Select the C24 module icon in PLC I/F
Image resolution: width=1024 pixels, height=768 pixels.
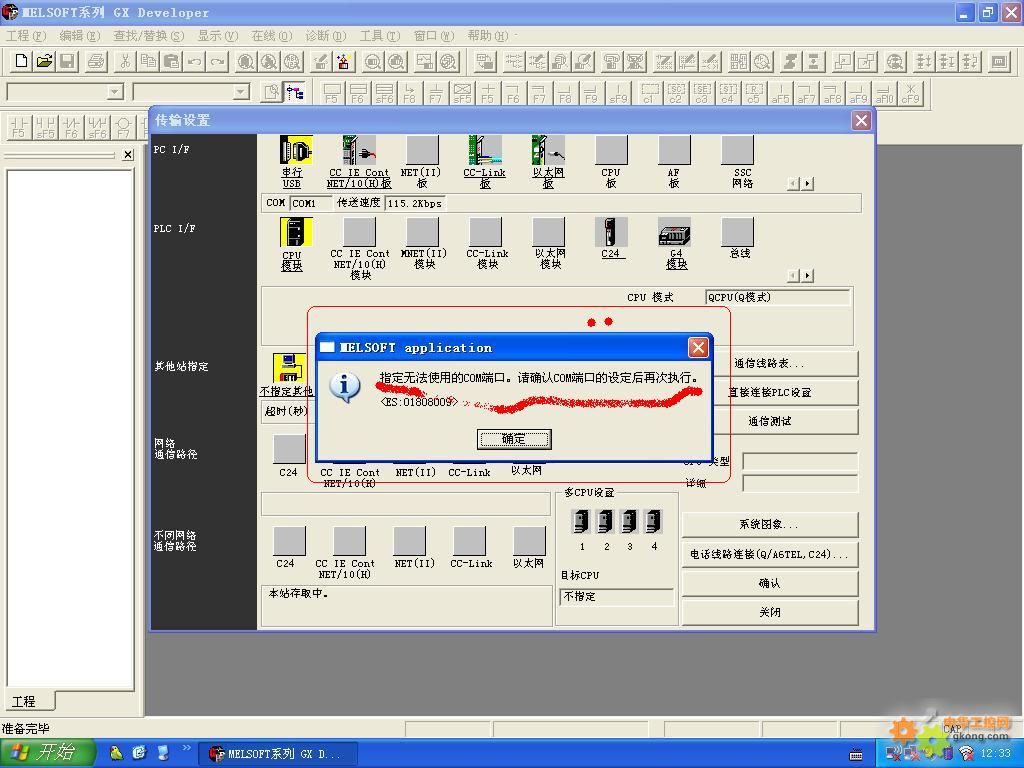tap(611, 232)
